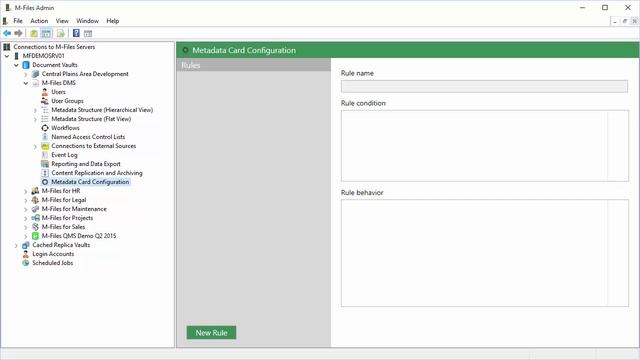Click the Export list toolbar icon
Viewport: 640px width, 360px height.
pos(60,33)
